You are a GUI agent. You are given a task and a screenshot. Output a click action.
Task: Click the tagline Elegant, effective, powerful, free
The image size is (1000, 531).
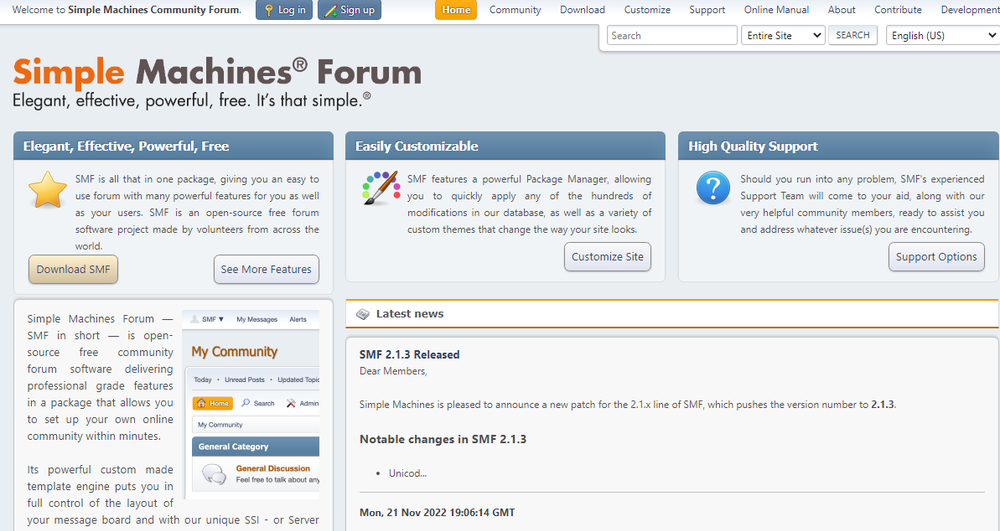tap(191, 101)
